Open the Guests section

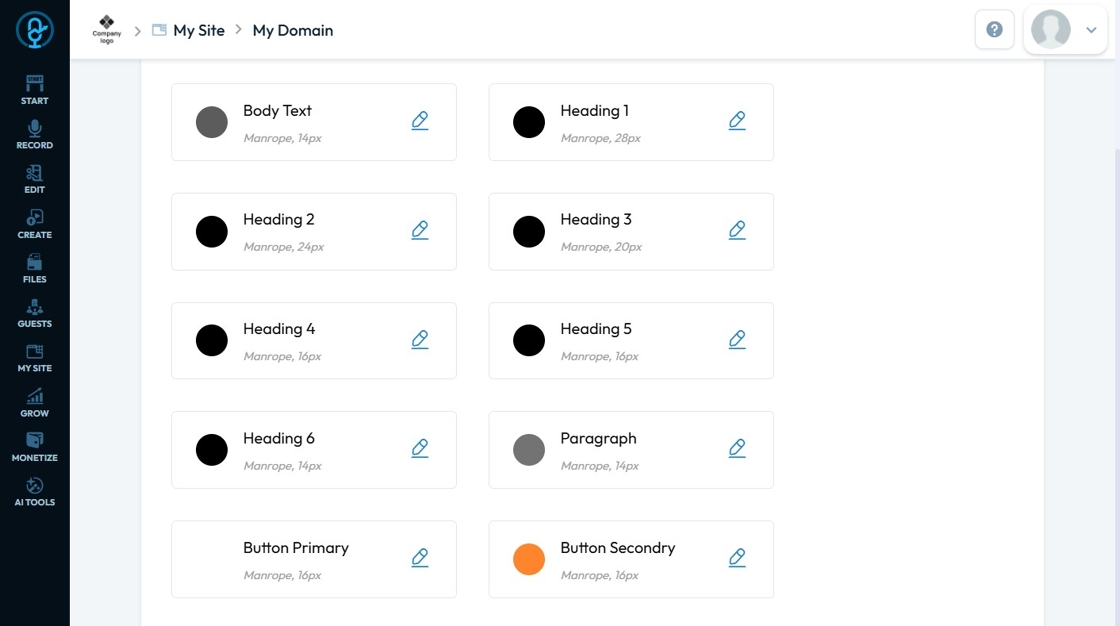pyautogui.click(x=34, y=313)
